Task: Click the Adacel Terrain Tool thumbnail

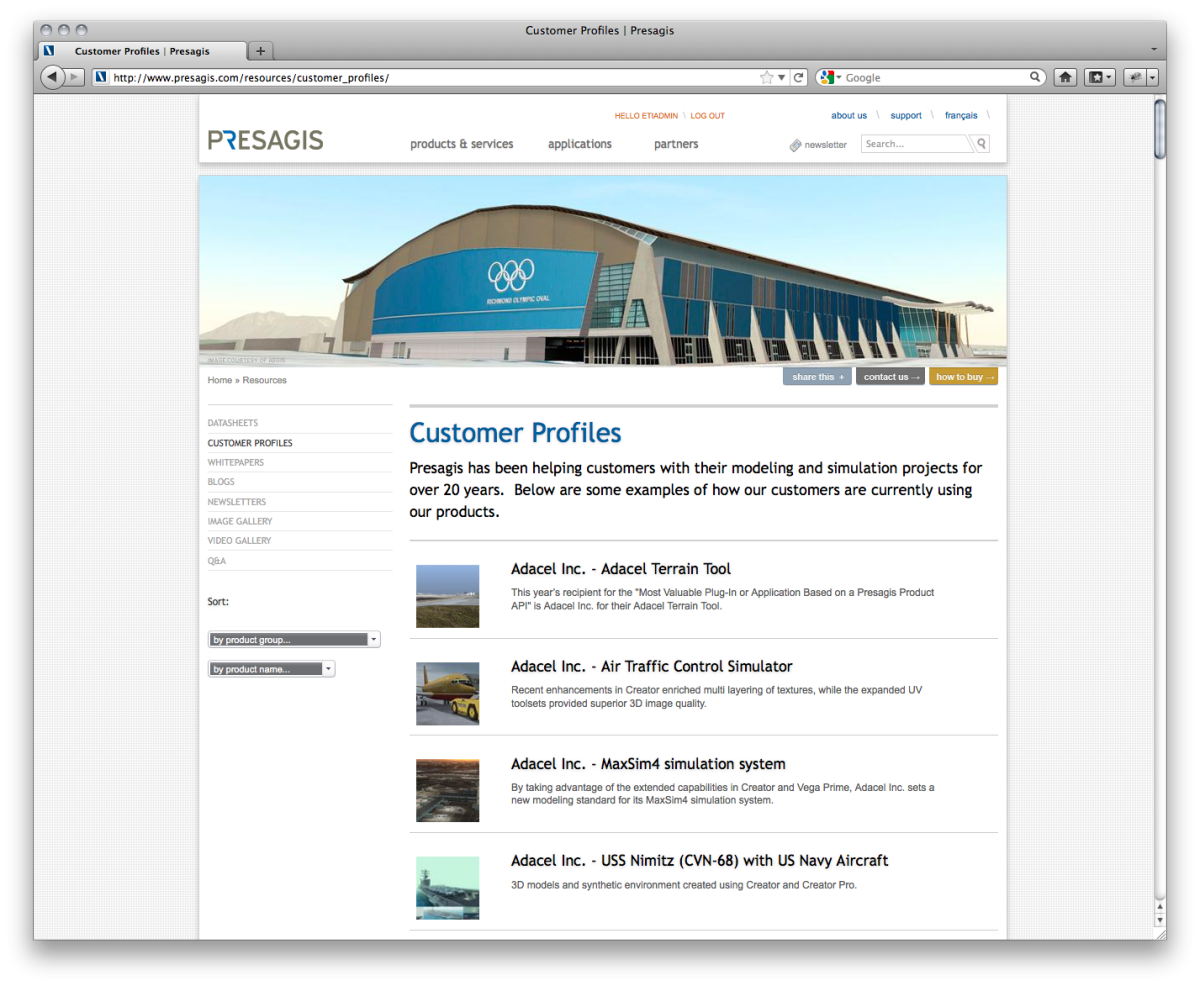Action: (x=447, y=596)
